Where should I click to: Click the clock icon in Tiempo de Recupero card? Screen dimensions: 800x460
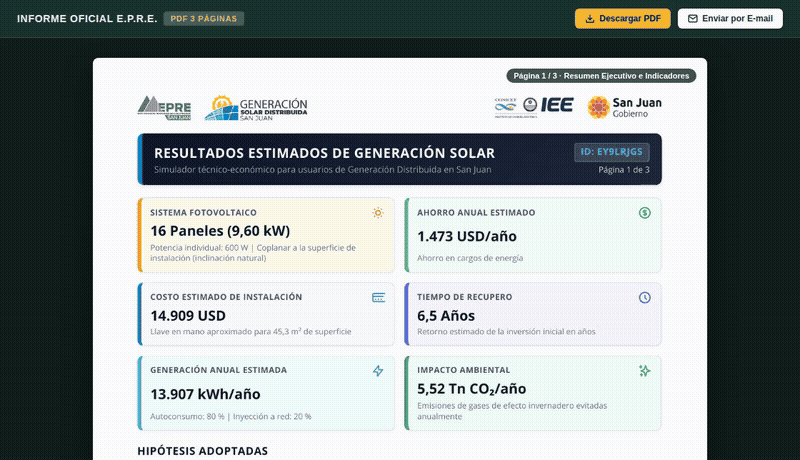(x=645, y=297)
